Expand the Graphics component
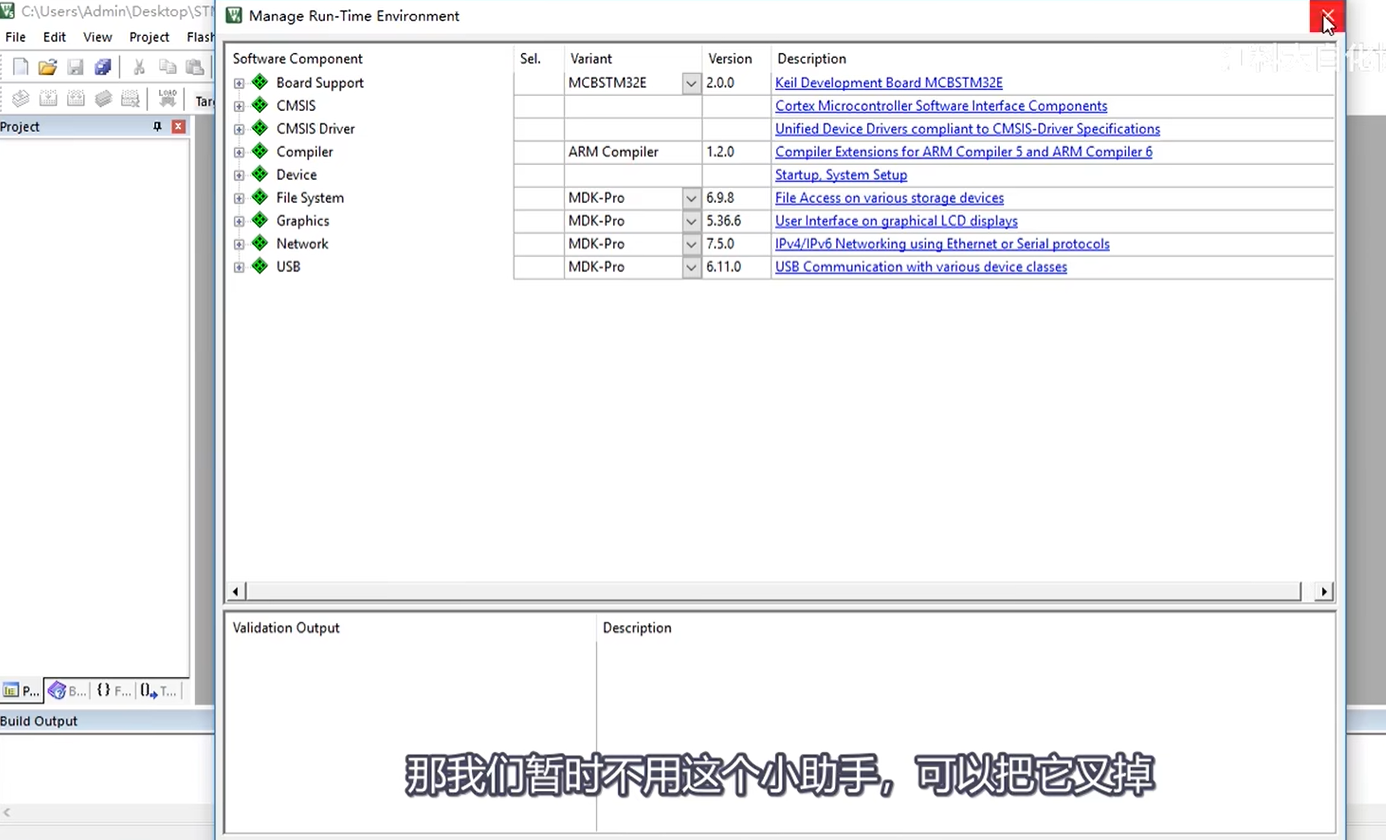 (x=239, y=221)
